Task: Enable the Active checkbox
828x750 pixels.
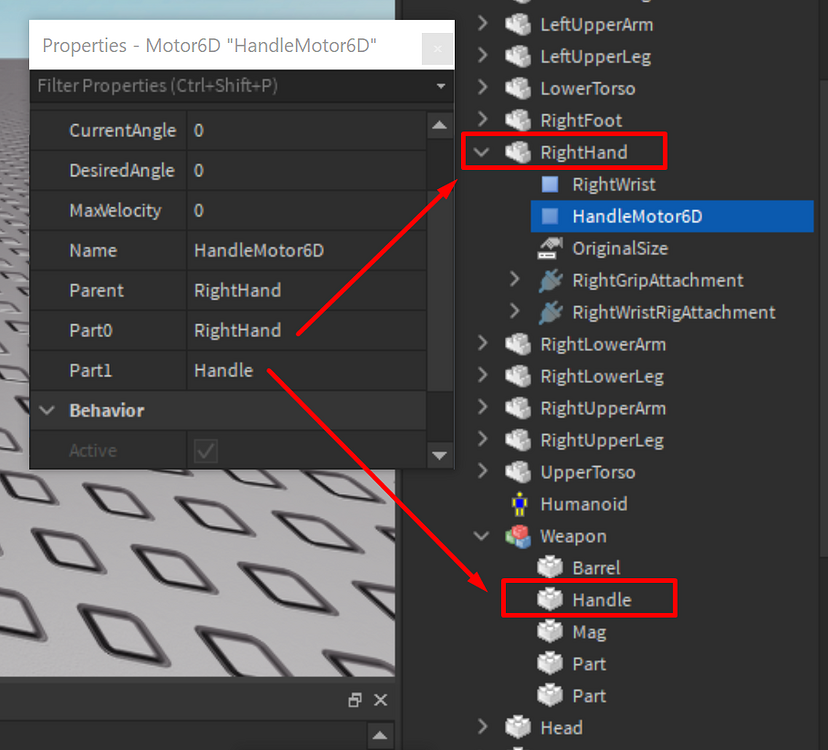Action: (x=206, y=450)
